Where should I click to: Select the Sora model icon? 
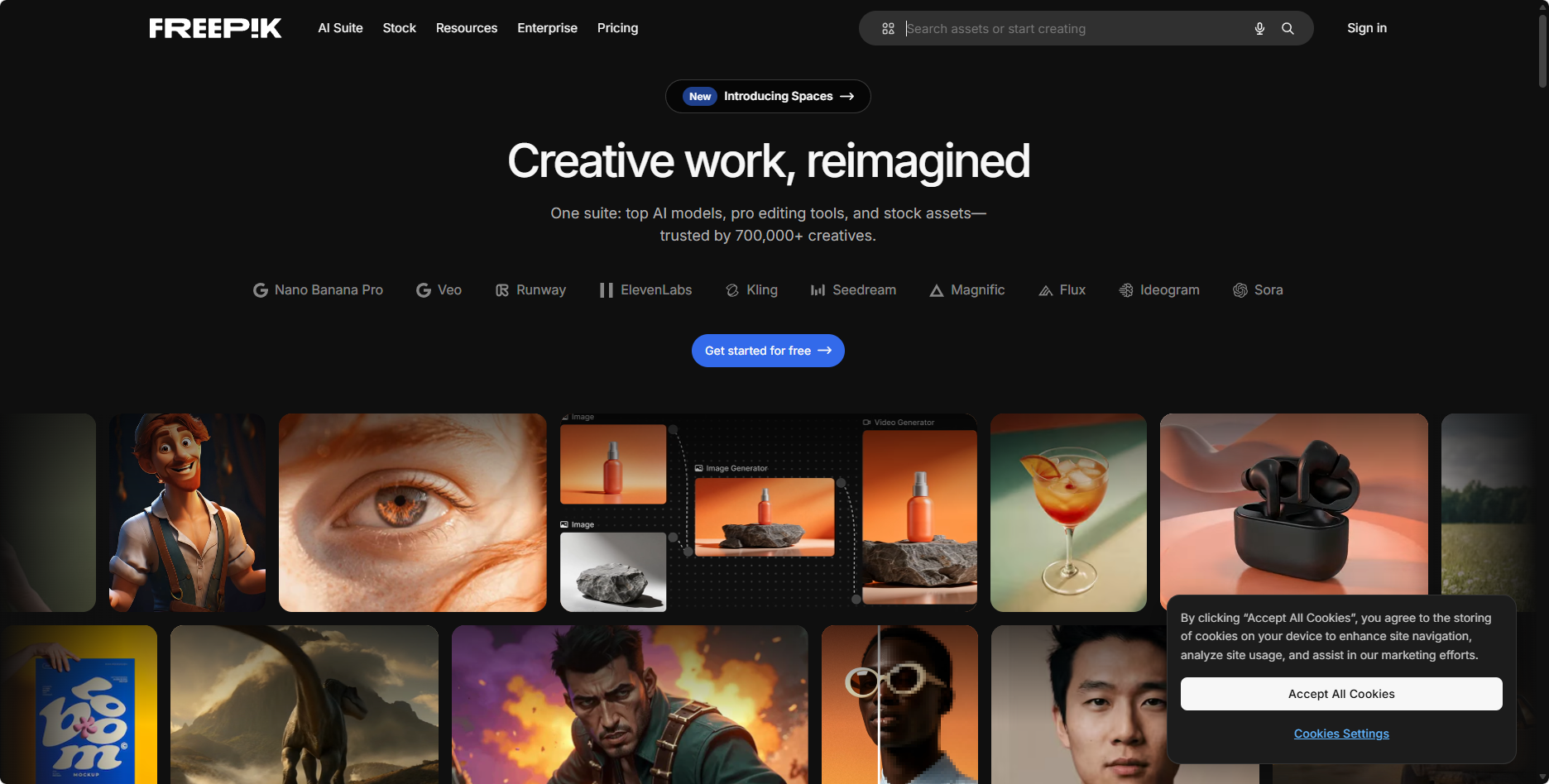pos(1240,290)
